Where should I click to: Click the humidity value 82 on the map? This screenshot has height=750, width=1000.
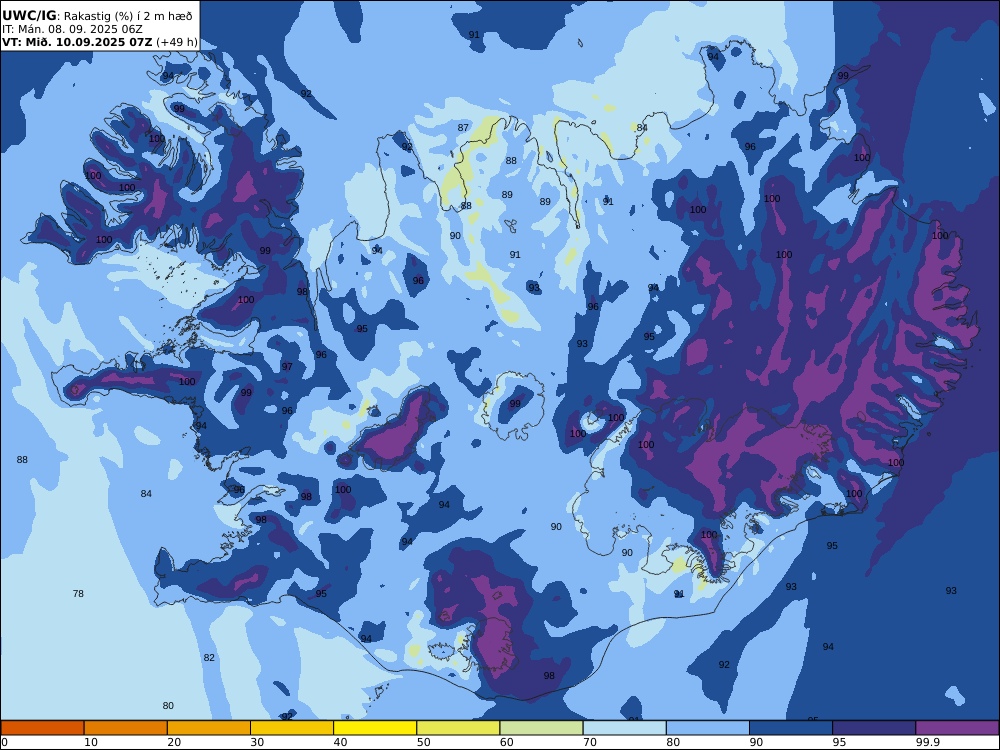[x=209, y=658]
